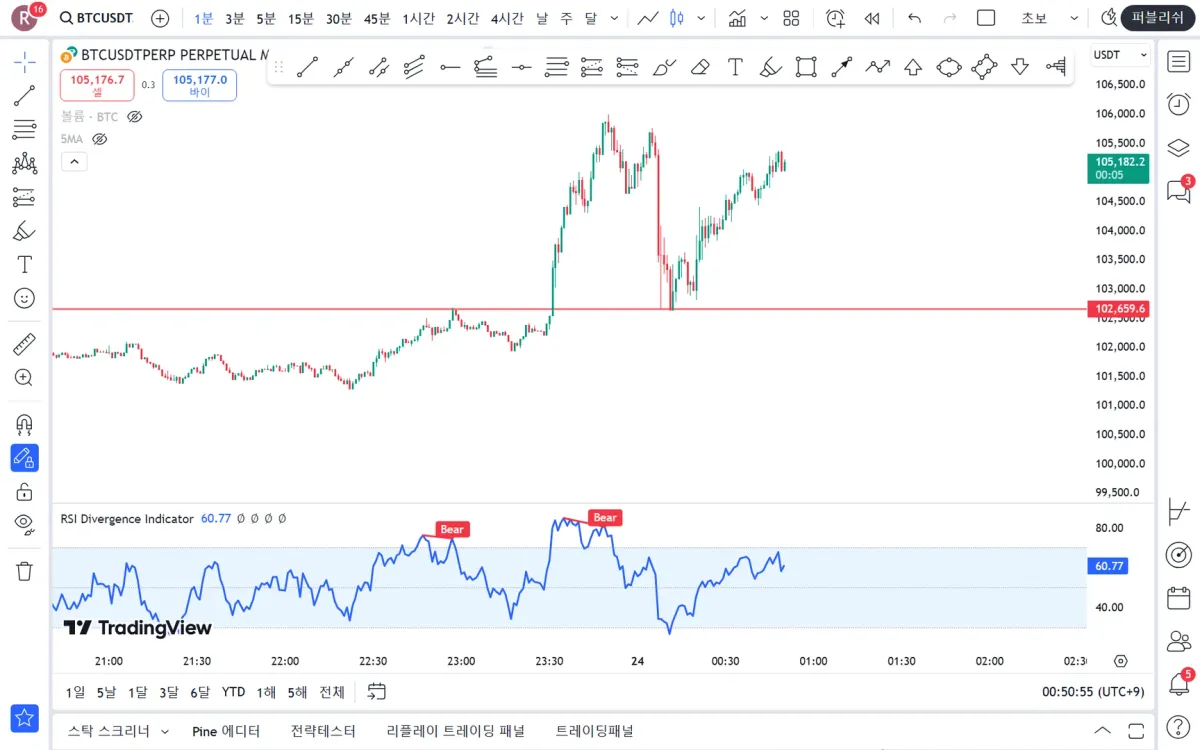Open the emoji icons tool
1200x750 pixels.
[25, 298]
